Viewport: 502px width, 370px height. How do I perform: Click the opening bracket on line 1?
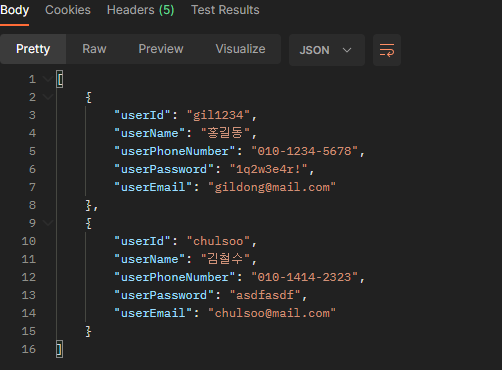(60, 79)
